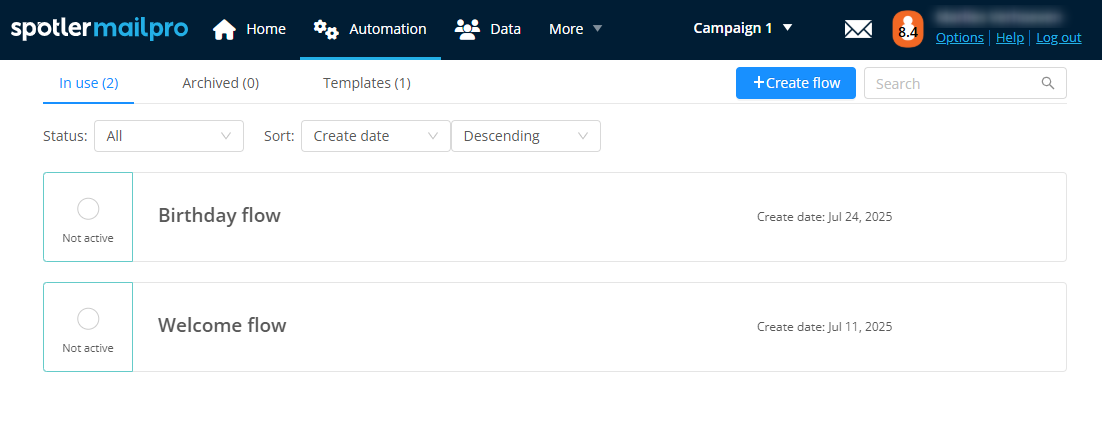Switch to the Templates tab
This screenshot has width=1102, height=442.
(x=366, y=83)
